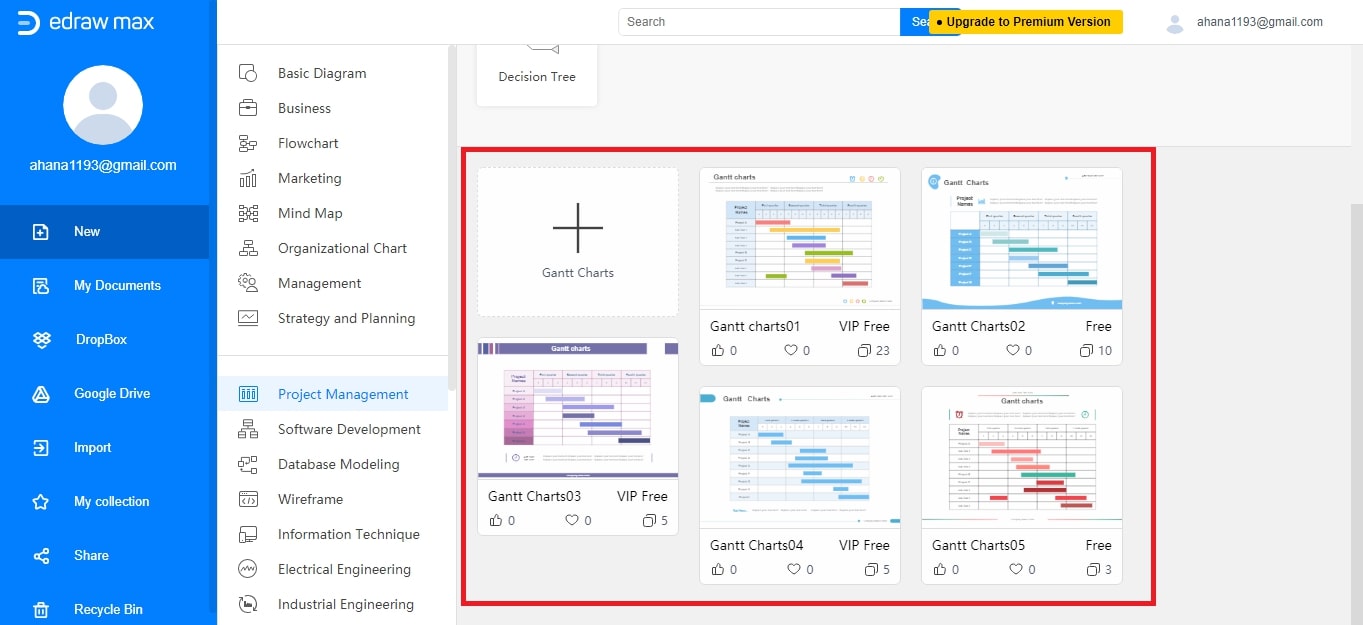Click the New document icon
This screenshot has height=625, width=1363.
point(41,232)
